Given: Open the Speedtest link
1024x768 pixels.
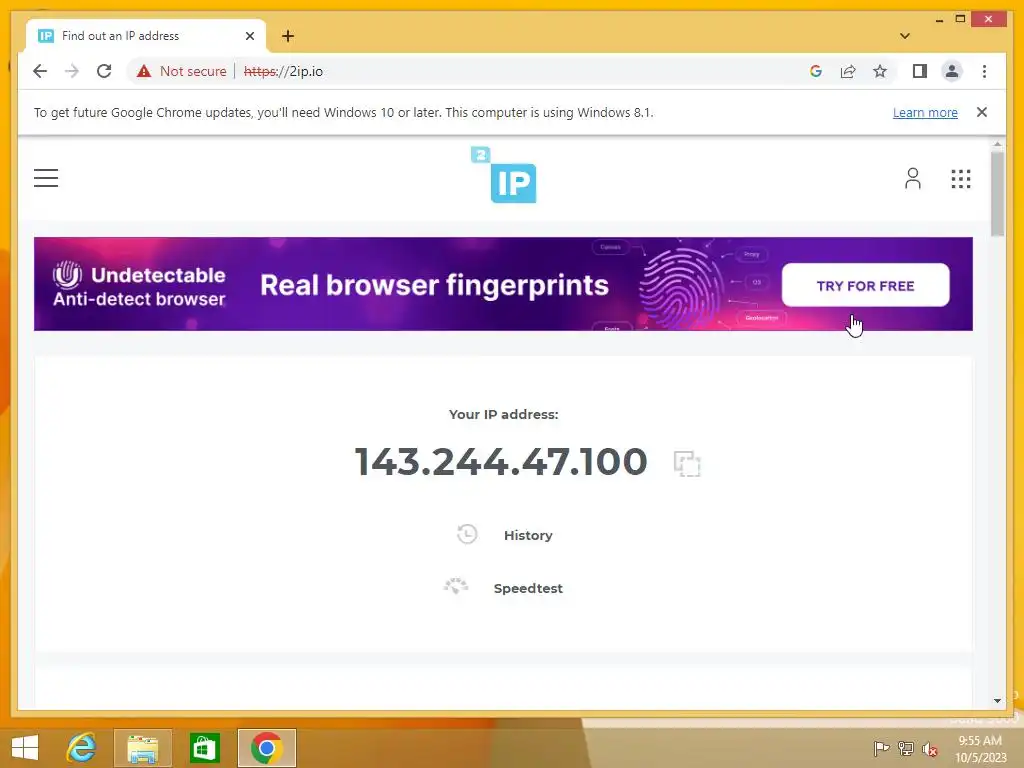Looking at the screenshot, I should [x=528, y=588].
